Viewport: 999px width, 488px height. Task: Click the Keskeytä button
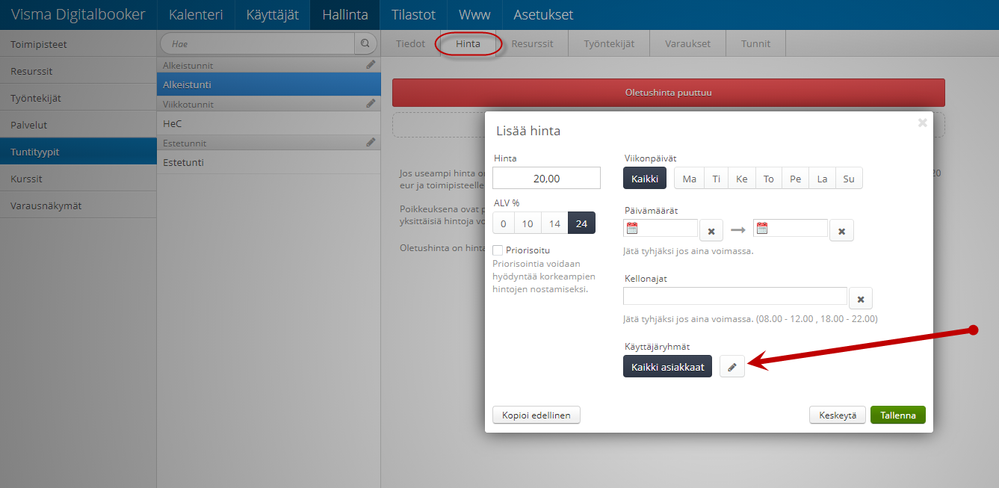point(837,415)
